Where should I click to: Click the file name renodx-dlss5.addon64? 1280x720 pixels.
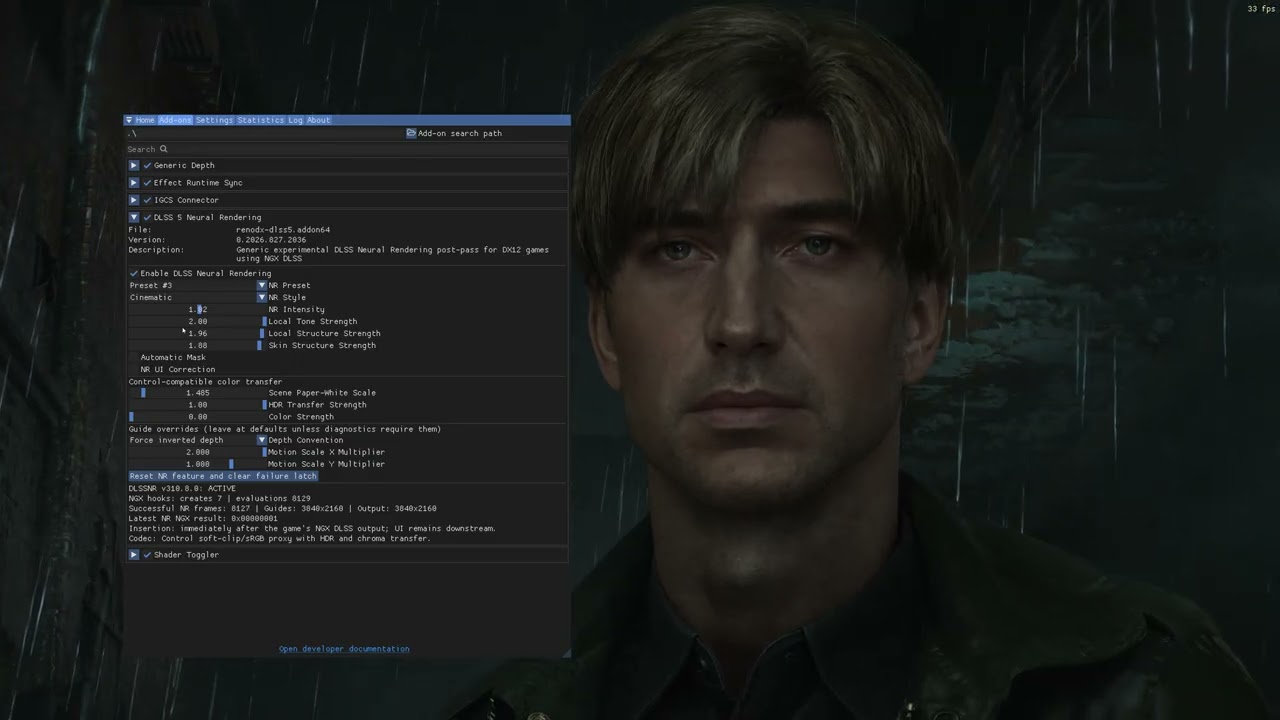click(x=283, y=230)
